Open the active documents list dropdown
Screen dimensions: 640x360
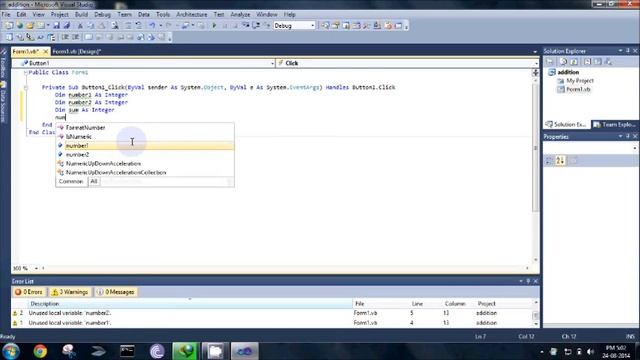pos(535,52)
